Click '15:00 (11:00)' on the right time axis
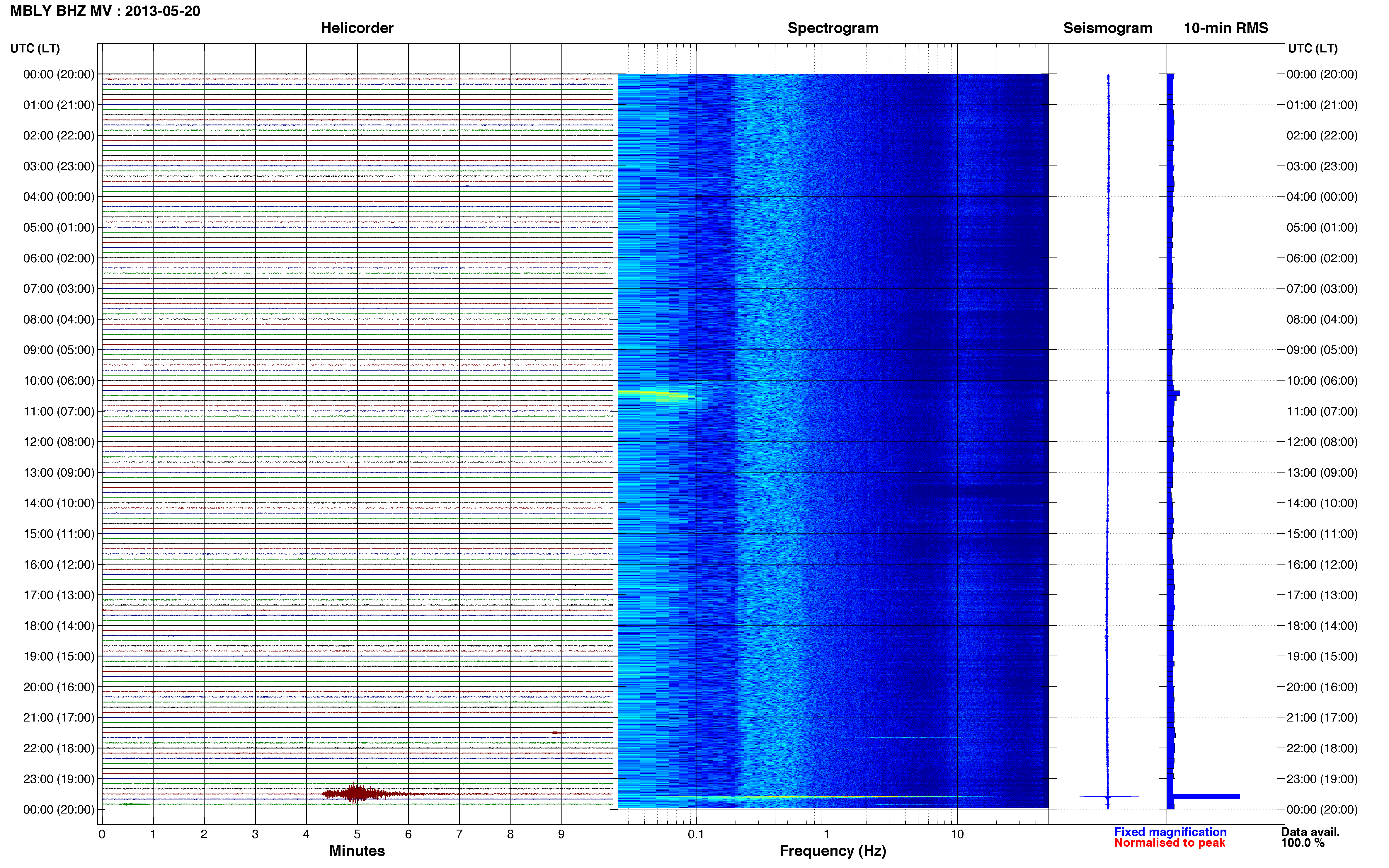The height and width of the screenshot is (868, 1389). (1322, 534)
